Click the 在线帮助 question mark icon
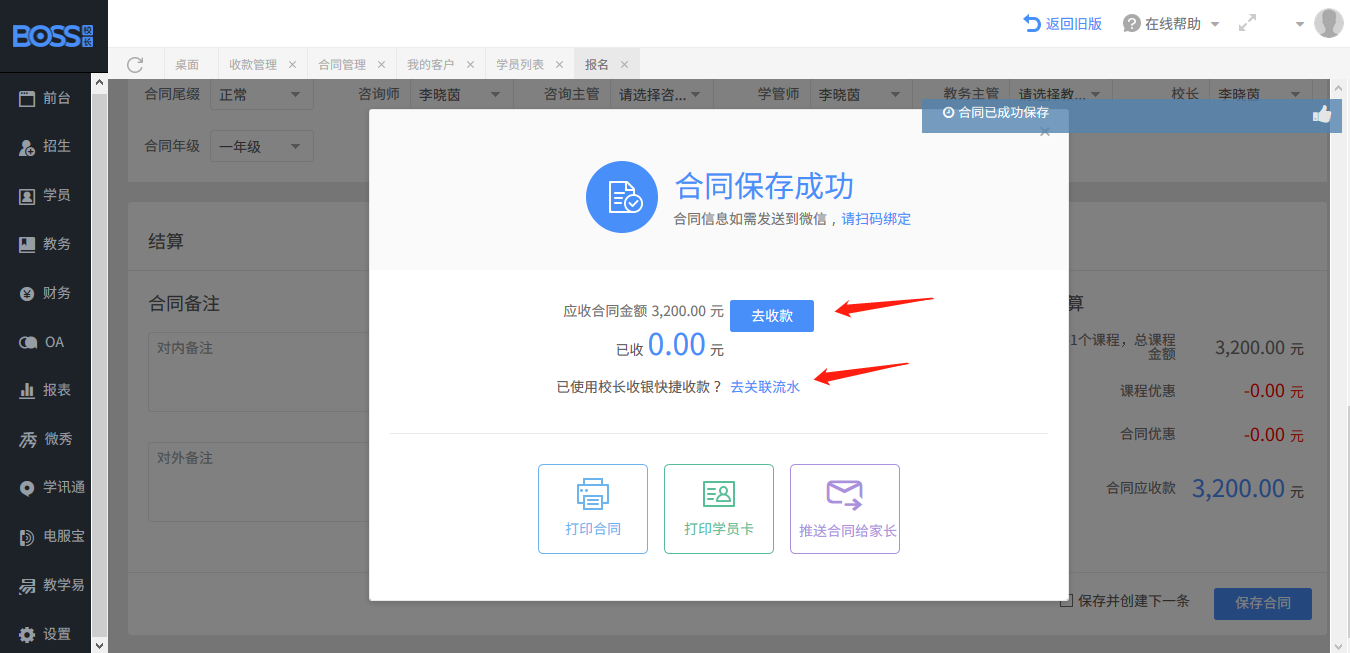 coord(1131,23)
